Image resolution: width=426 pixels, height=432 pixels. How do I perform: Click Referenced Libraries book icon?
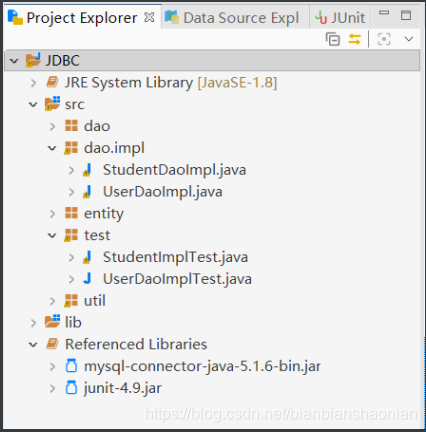tap(52, 344)
